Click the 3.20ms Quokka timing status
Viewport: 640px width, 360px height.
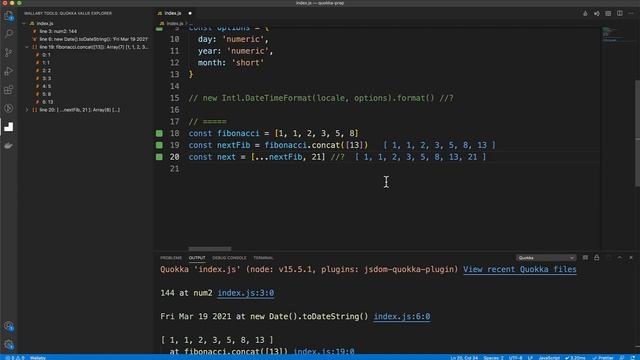pos(575,358)
